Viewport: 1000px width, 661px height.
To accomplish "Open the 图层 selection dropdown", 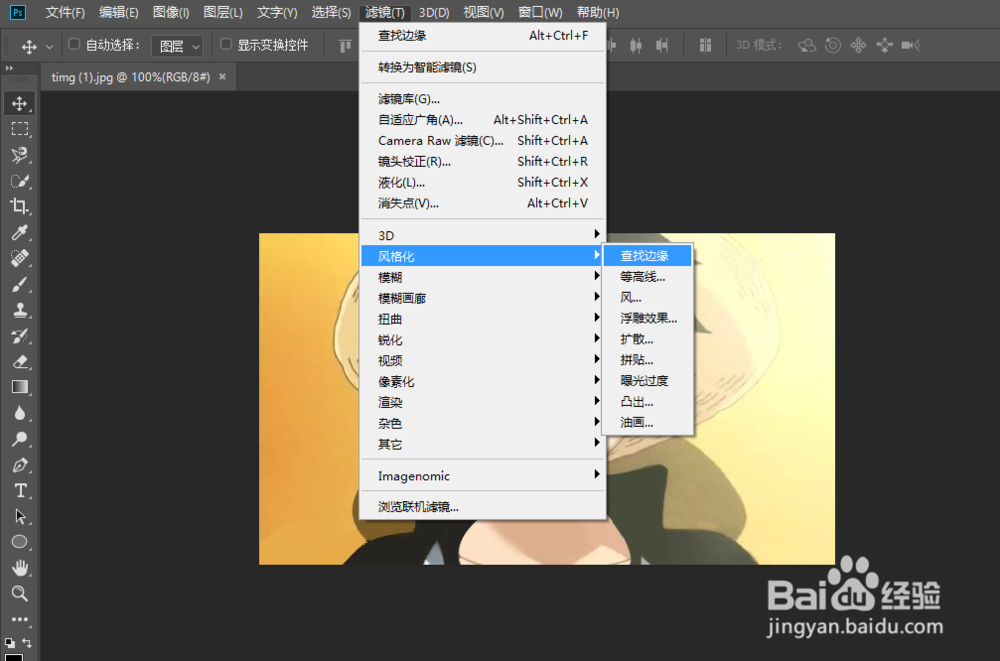I will coord(178,45).
